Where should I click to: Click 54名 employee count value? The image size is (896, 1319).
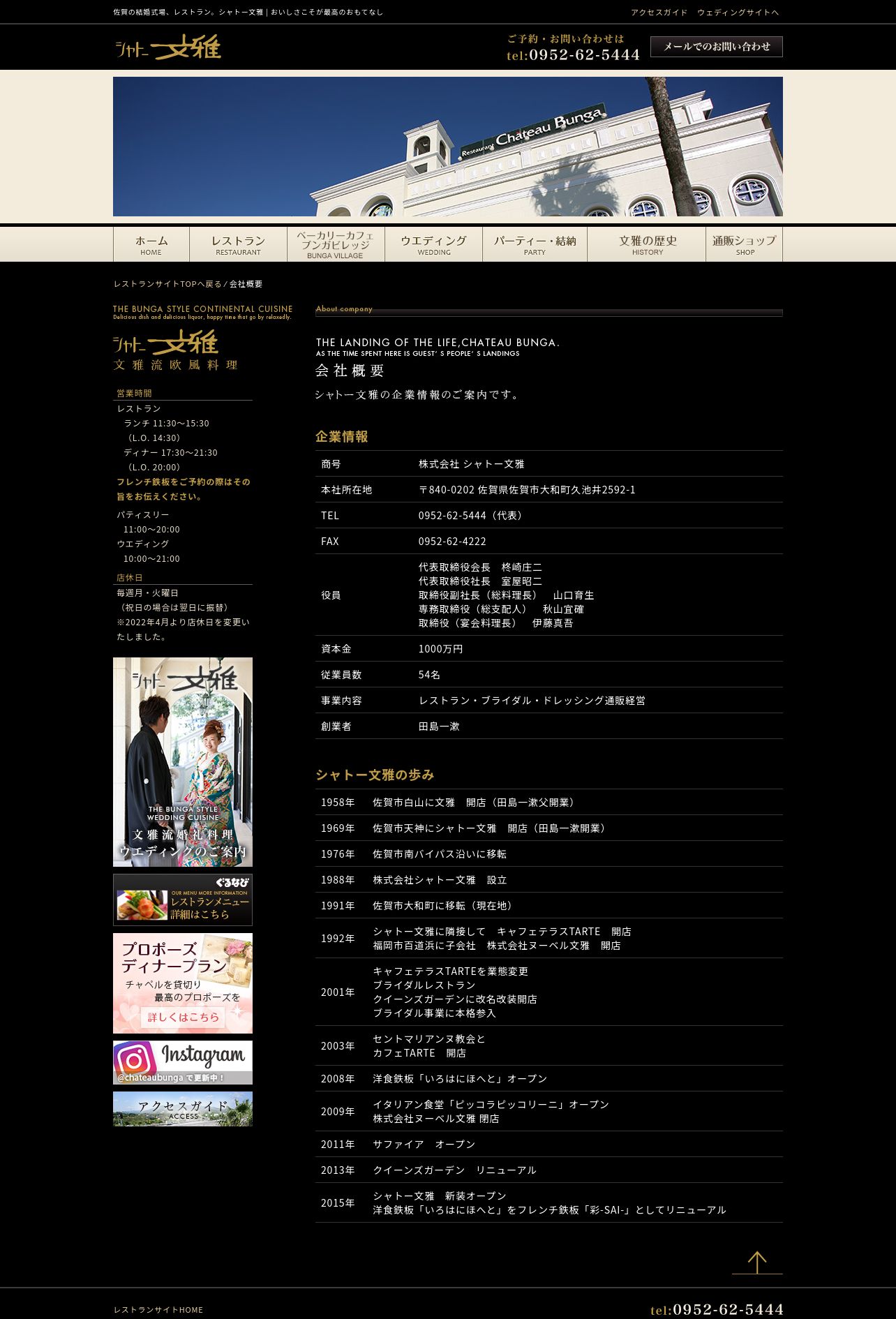[429, 675]
